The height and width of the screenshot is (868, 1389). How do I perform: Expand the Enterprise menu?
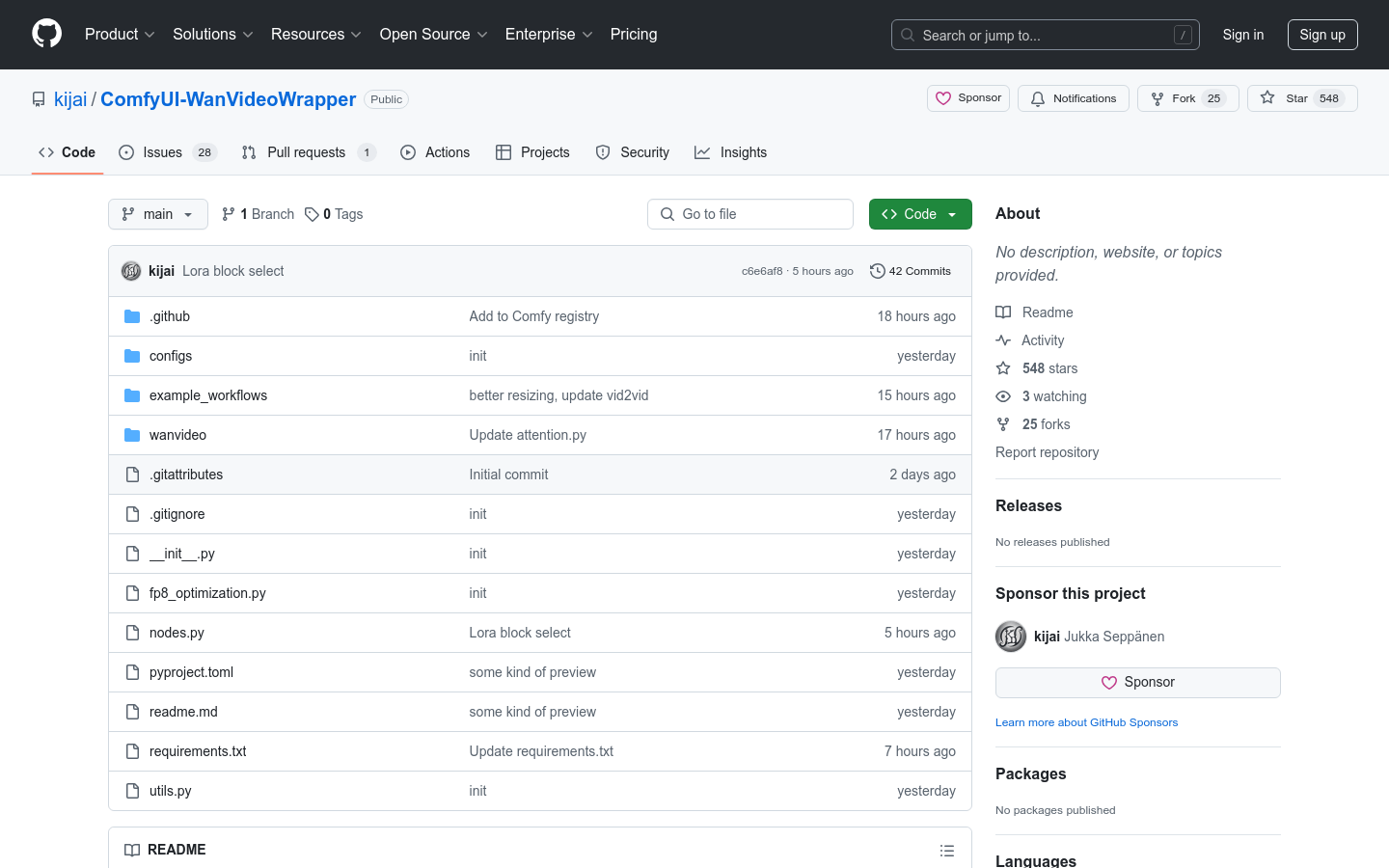pos(549,34)
